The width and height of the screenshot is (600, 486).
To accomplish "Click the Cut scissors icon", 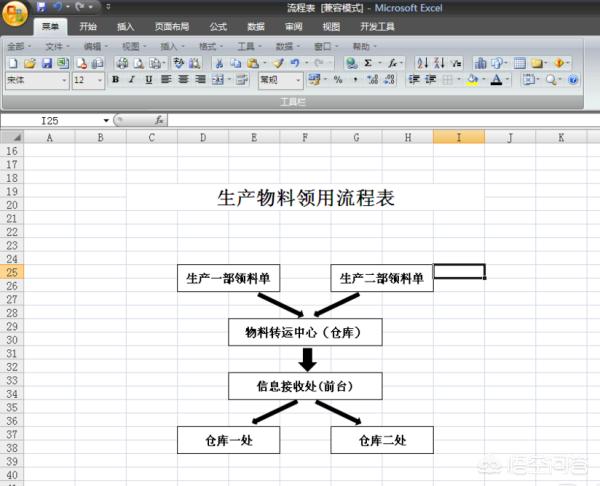I will point(218,63).
